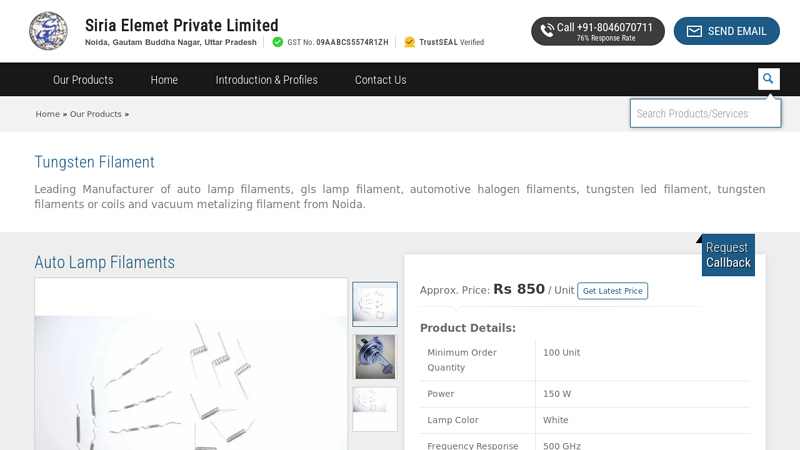Click the Siria Elemet company logo
This screenshot has height=450, width=800.
point(49,31)
